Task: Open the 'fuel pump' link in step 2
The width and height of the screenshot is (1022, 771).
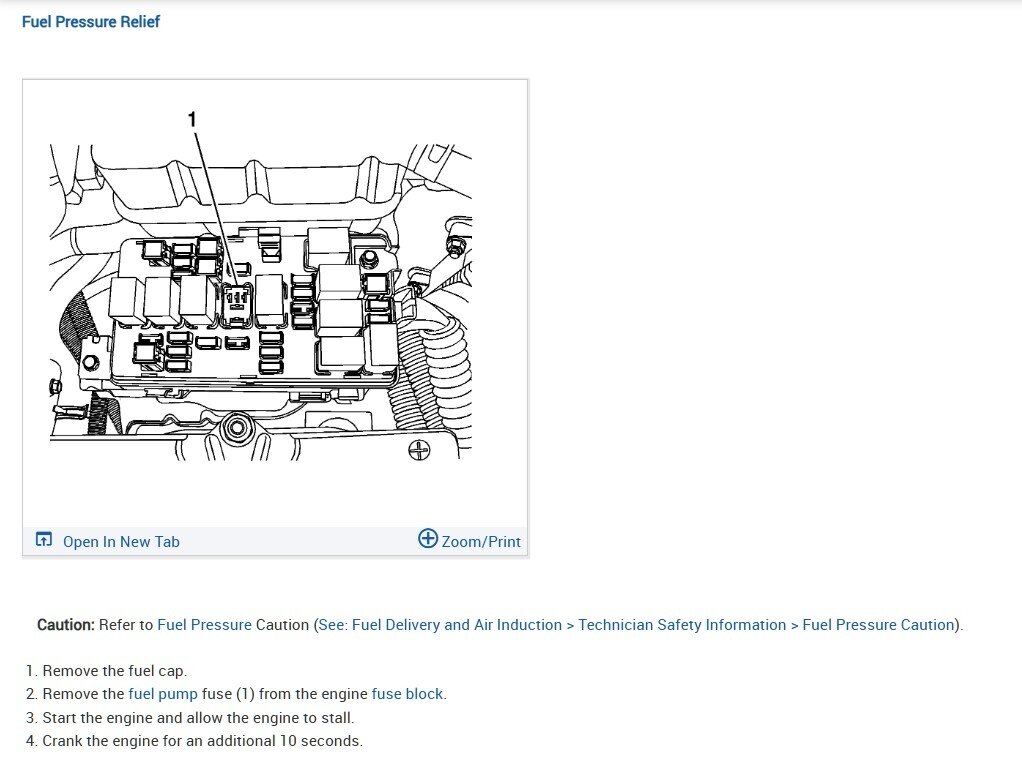Action: [163, 694]
